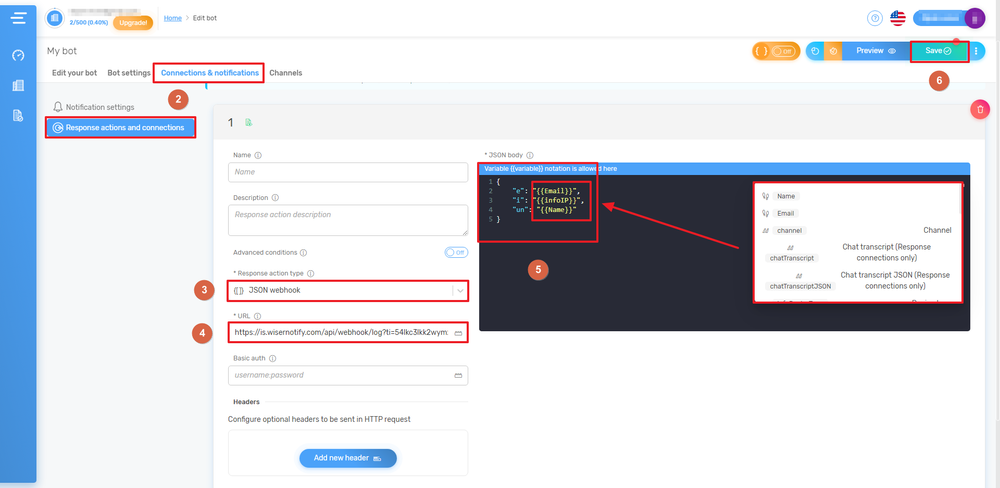Click the Add new header button
This screenshot has height=488, width=1000.
tap(348, 458)
